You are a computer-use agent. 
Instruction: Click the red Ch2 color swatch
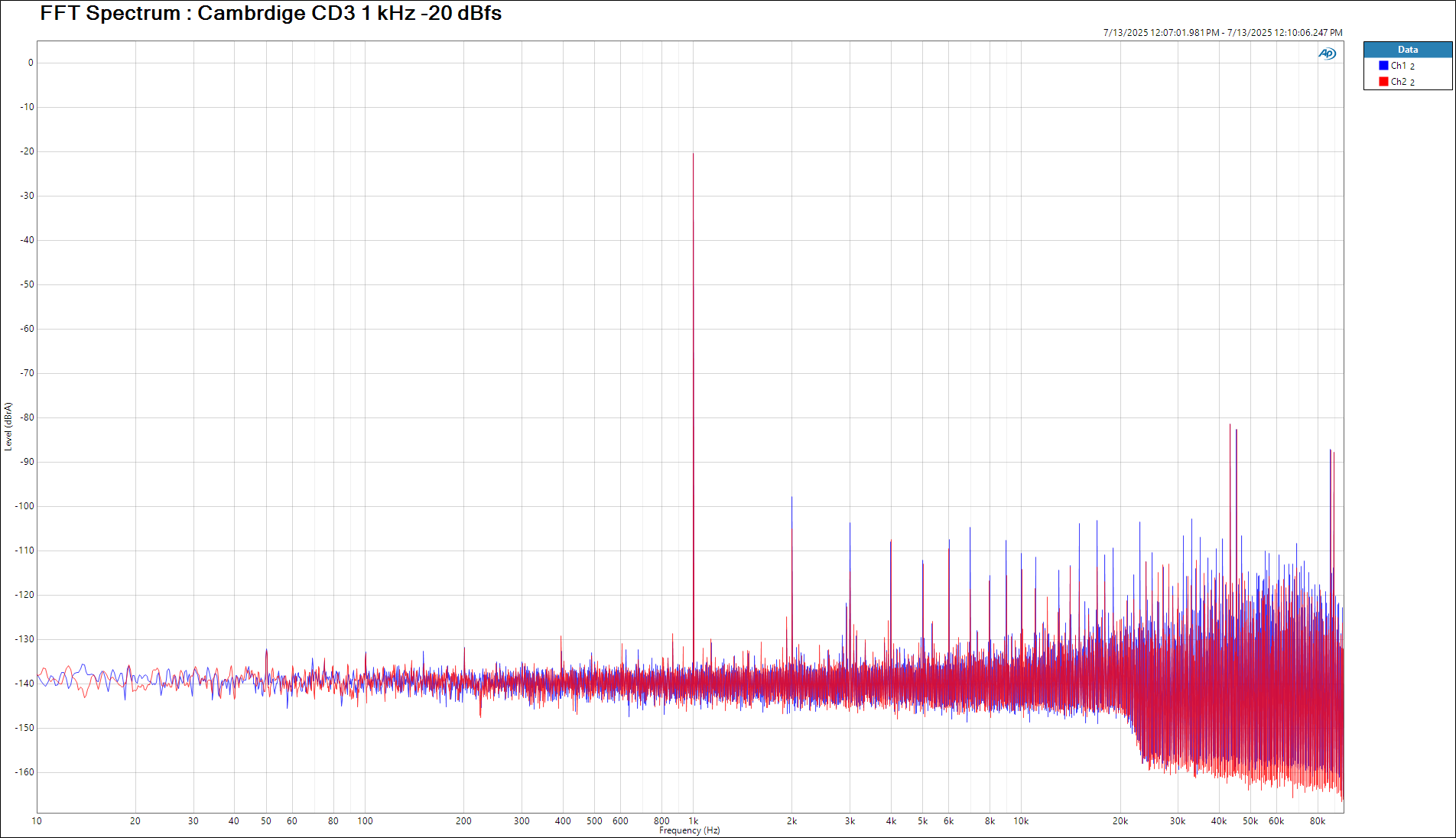pos(1383,82)
